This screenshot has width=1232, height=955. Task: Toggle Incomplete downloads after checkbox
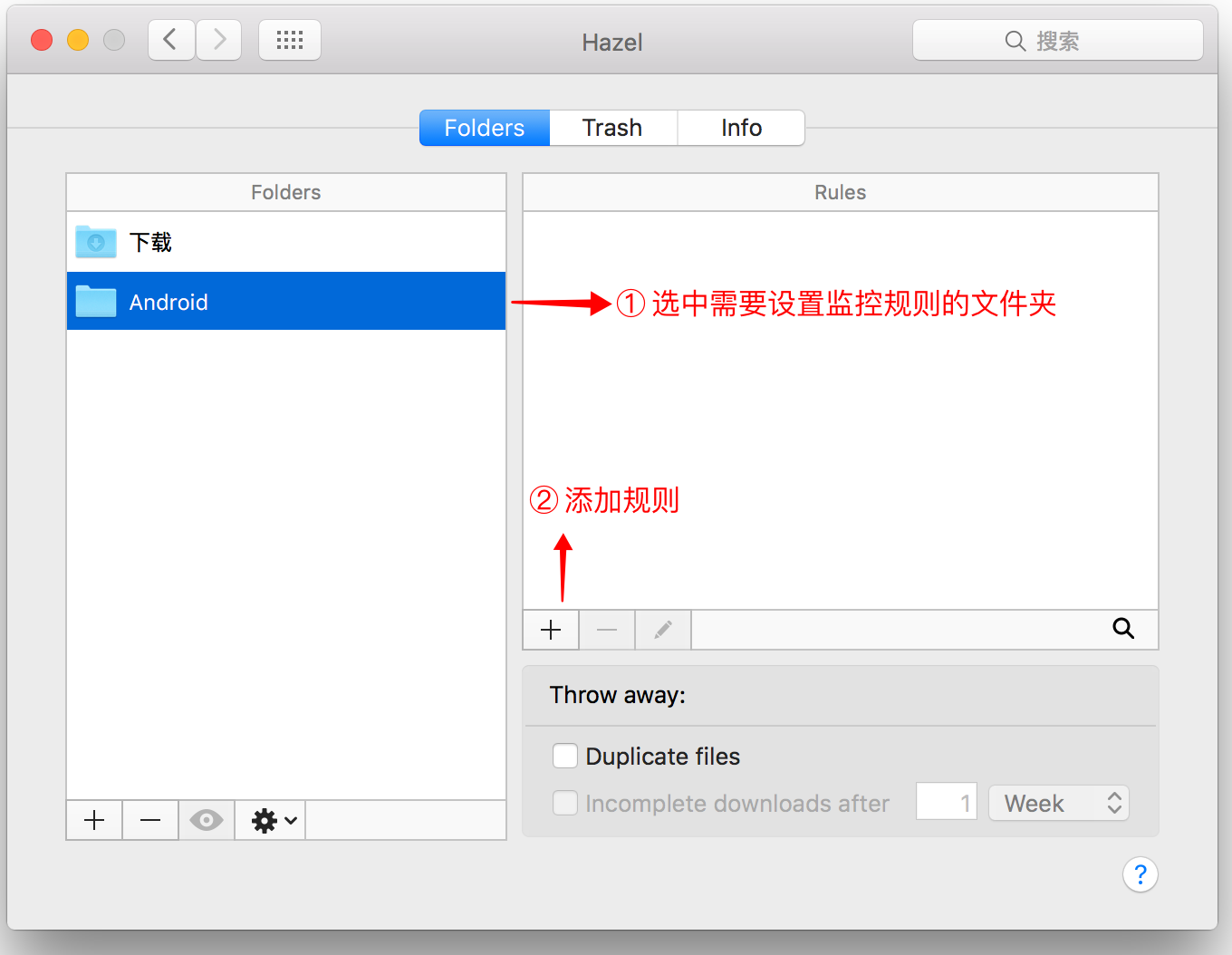[x=565, y=803]
